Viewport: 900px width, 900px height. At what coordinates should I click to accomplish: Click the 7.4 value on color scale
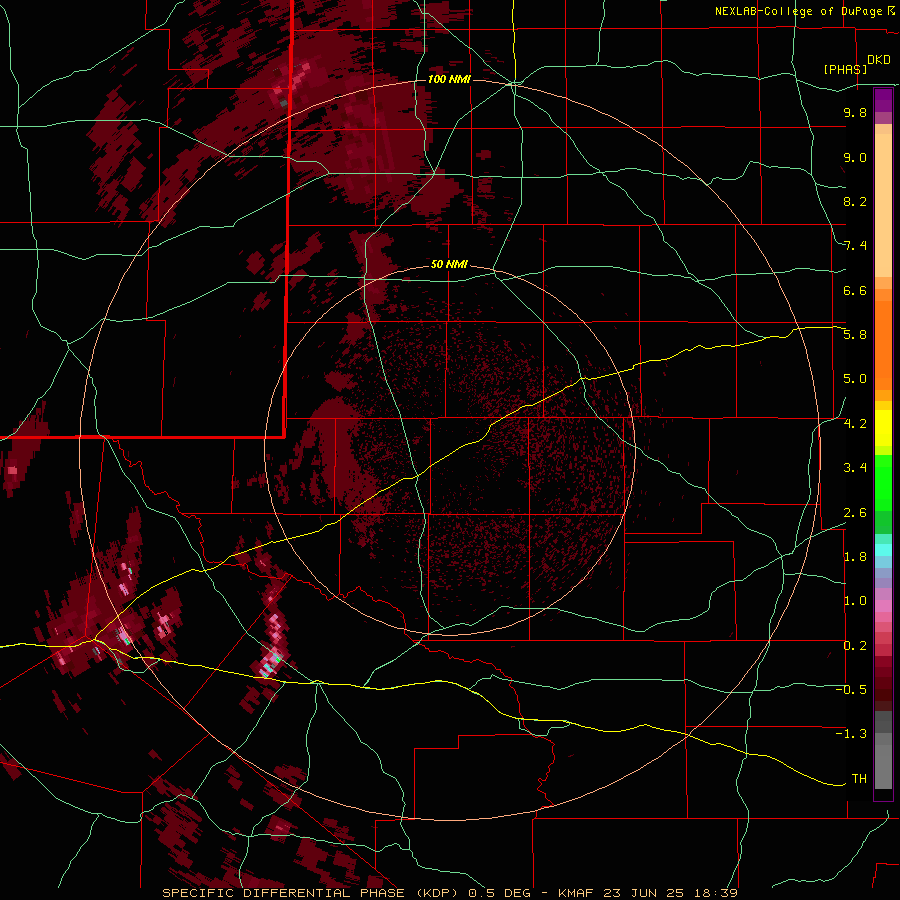click(855, 246)
